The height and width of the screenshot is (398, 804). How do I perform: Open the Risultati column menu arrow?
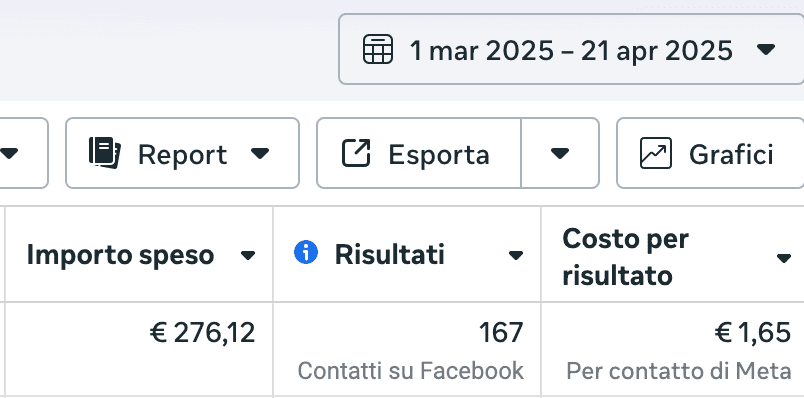[516, 255]
